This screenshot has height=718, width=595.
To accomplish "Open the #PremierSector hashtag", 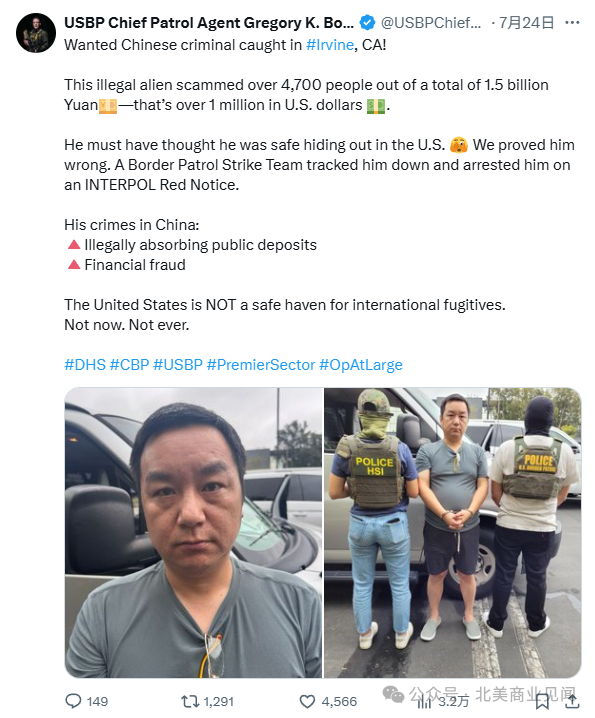I will pos(261,364).
